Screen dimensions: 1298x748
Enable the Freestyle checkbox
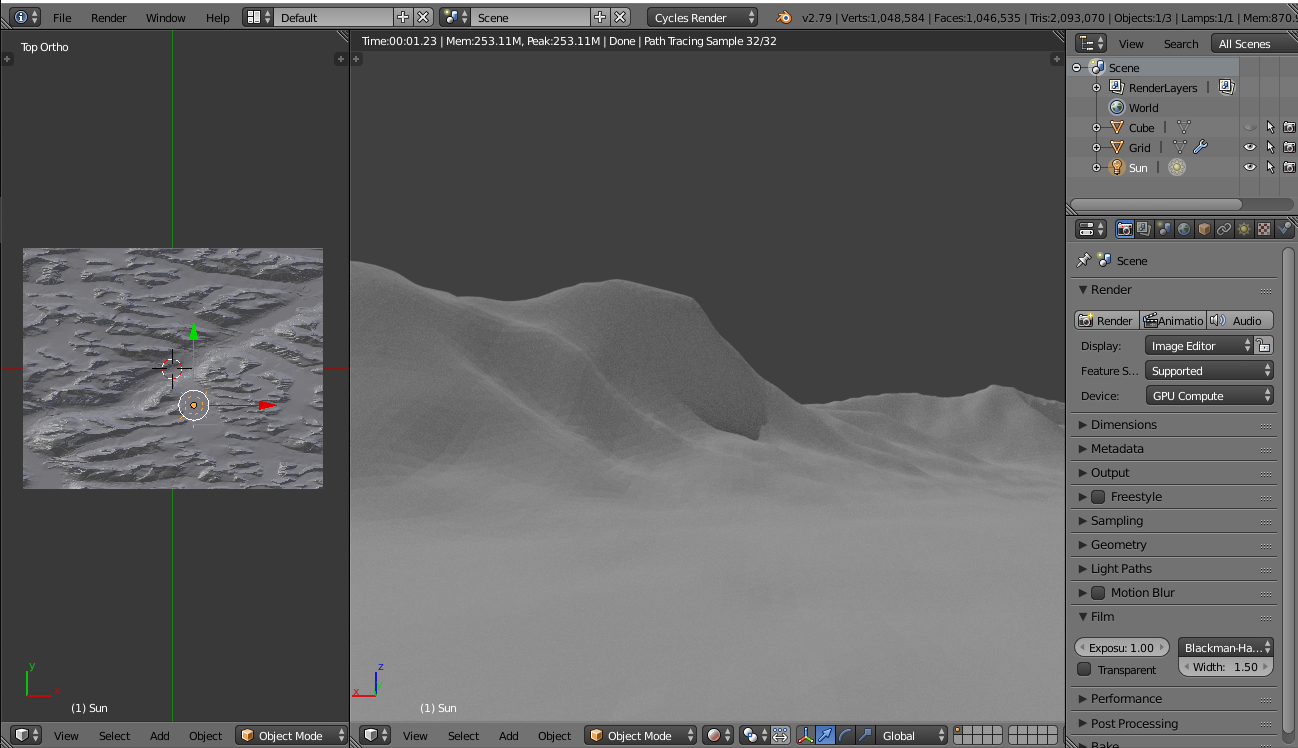[x=1098, y=496]
